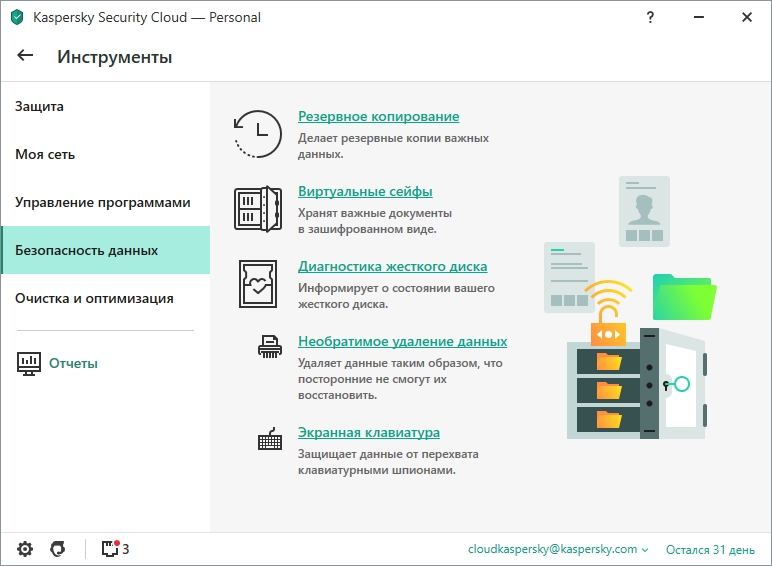Minimize the Kaspersky Security Cloud window
This screenshot has width=772, height=566.
tap(698, 17)
